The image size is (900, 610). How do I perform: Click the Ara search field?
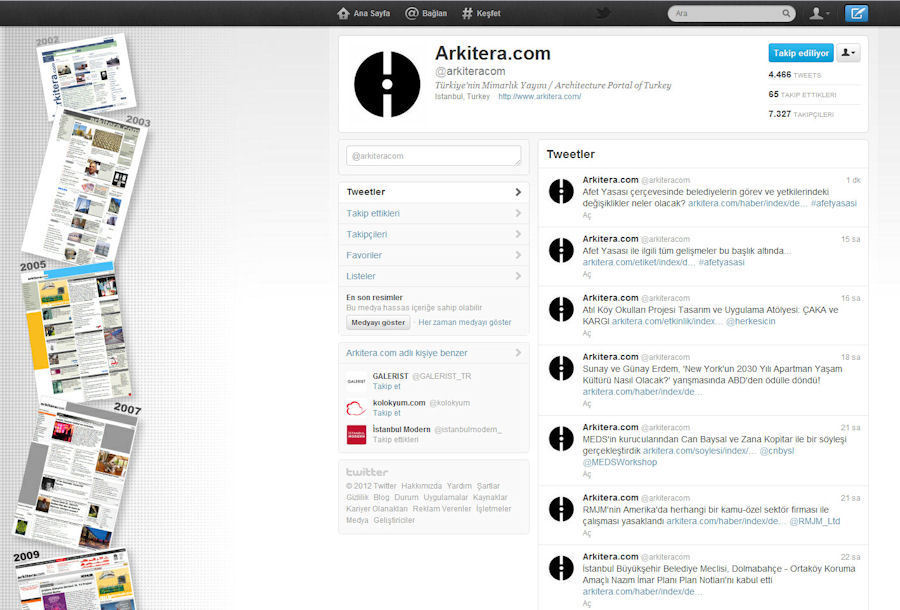[731, 13]
